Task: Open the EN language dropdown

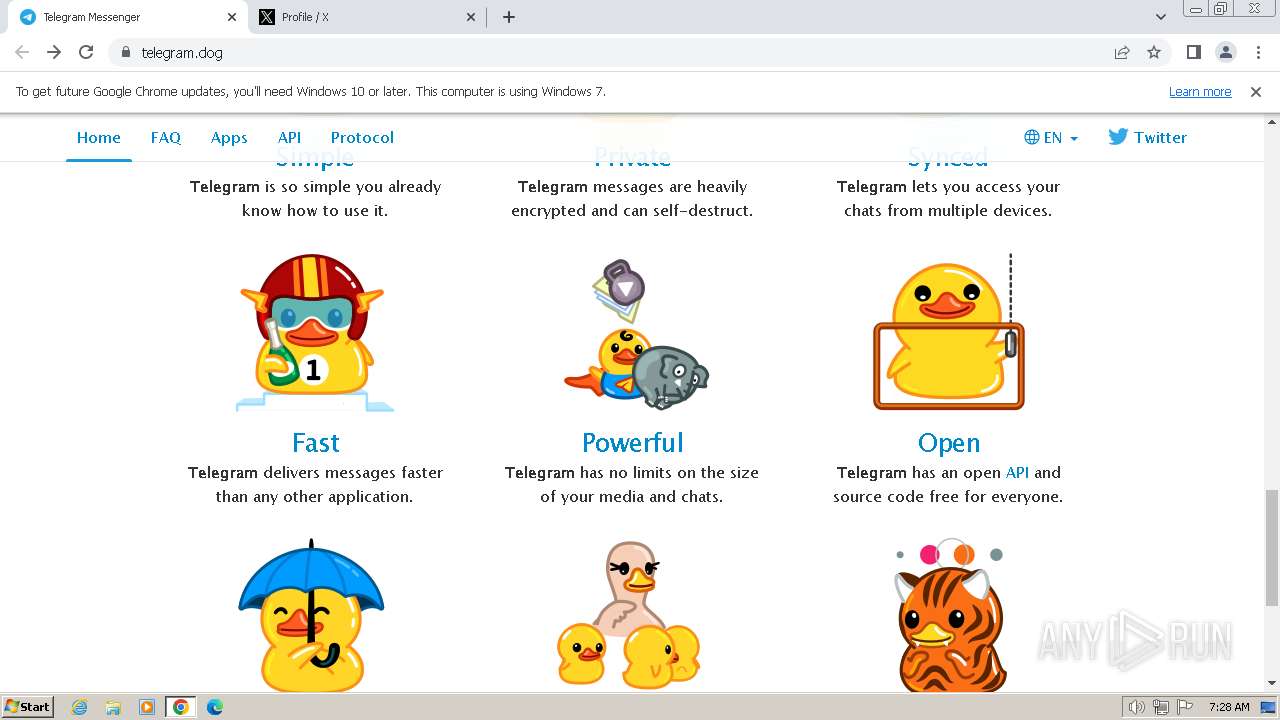Action: point(1051,138)
